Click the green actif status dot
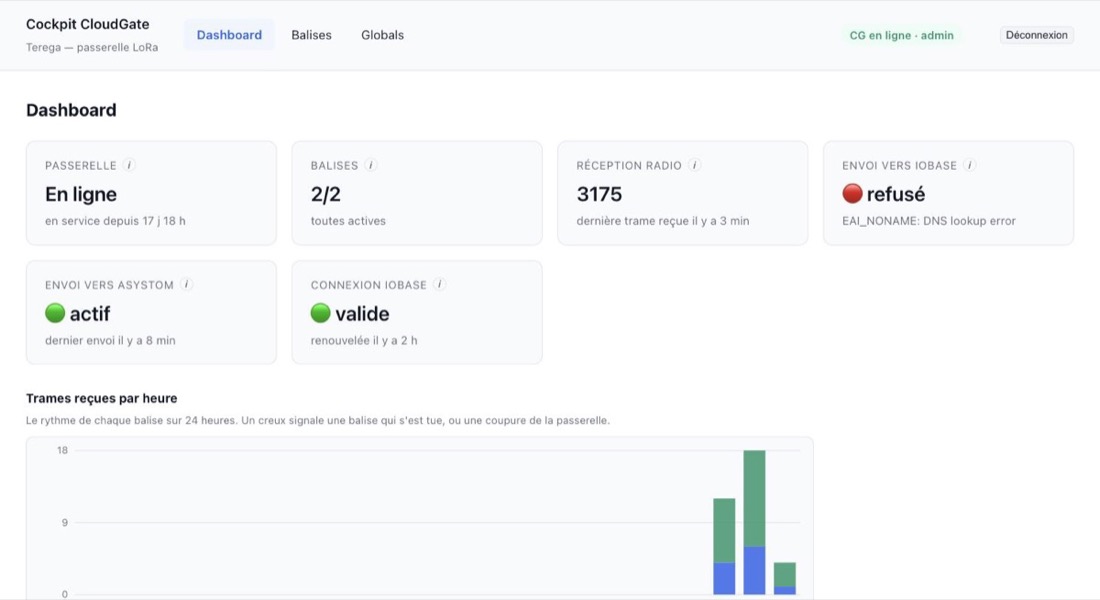The width and height of the screenshot is (1100, 600). 55,313
